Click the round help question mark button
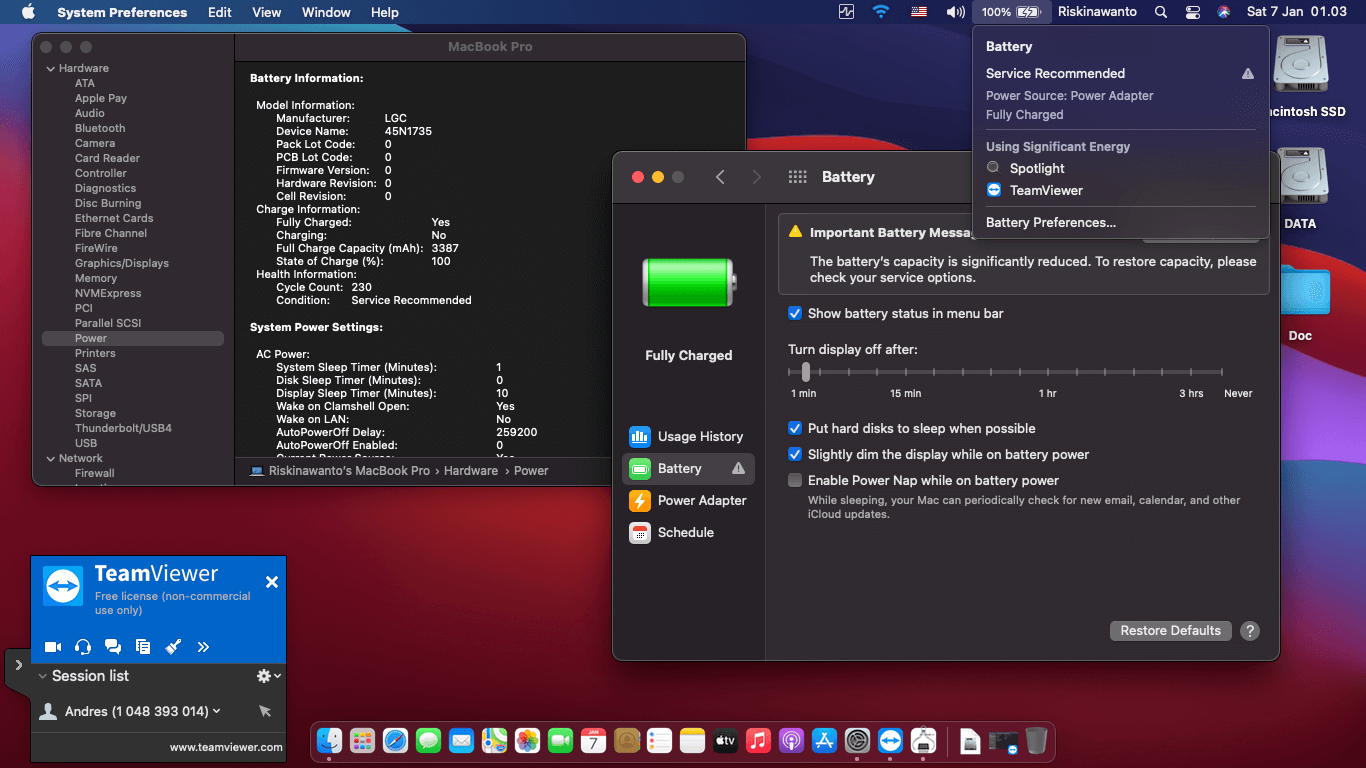 point(1249,631)
